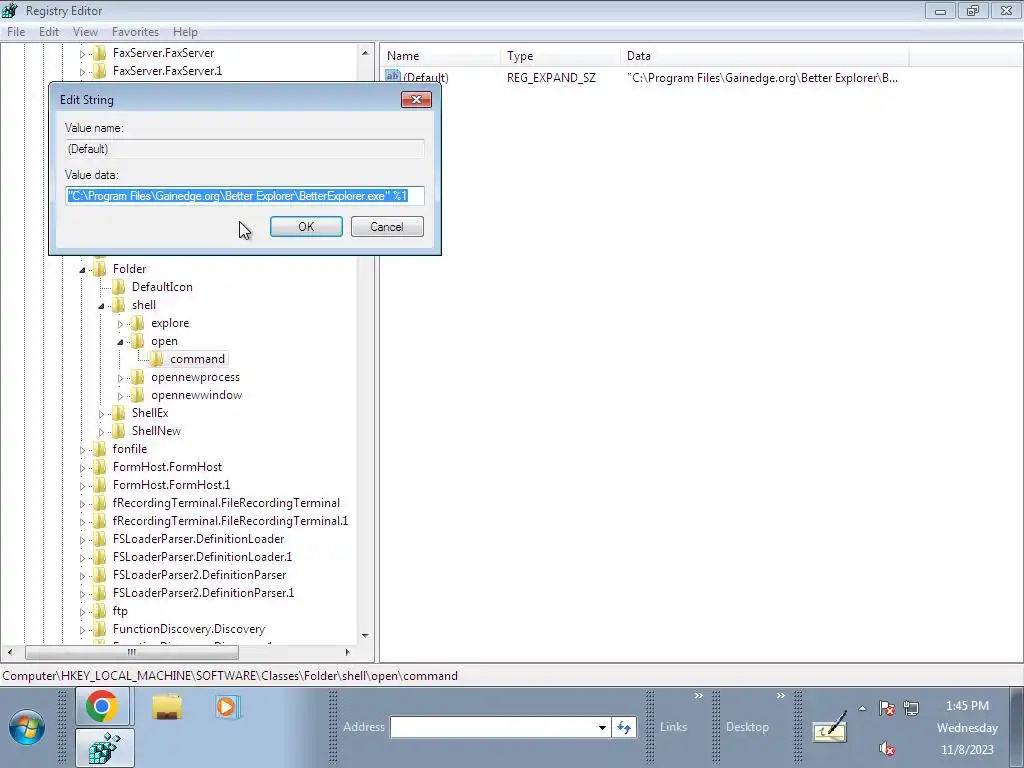
Task: Click the FaxServer.FaxServer folder icon
Action: pos(99,52)
